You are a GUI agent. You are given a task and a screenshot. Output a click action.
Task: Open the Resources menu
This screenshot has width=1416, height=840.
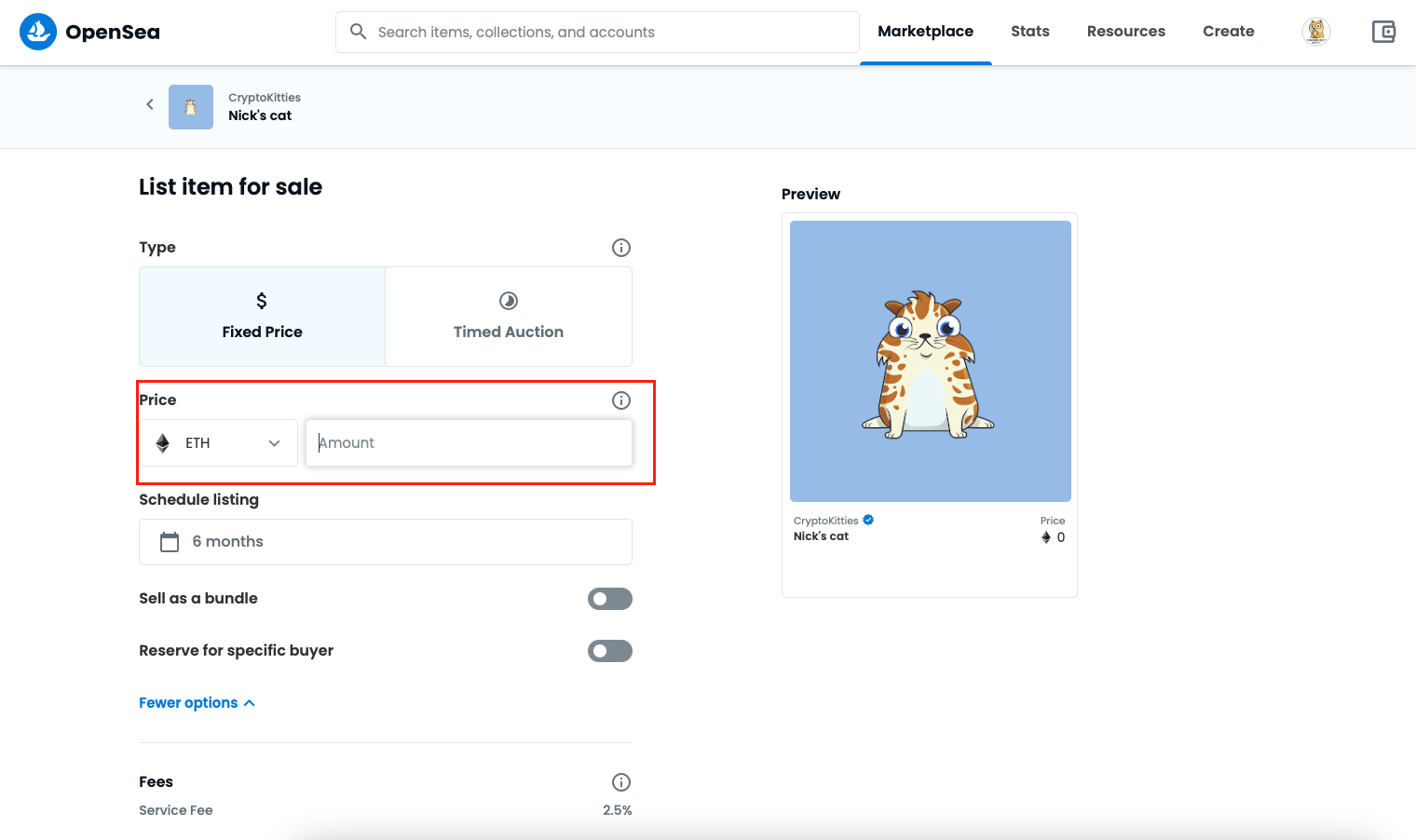pos(1126,32)
